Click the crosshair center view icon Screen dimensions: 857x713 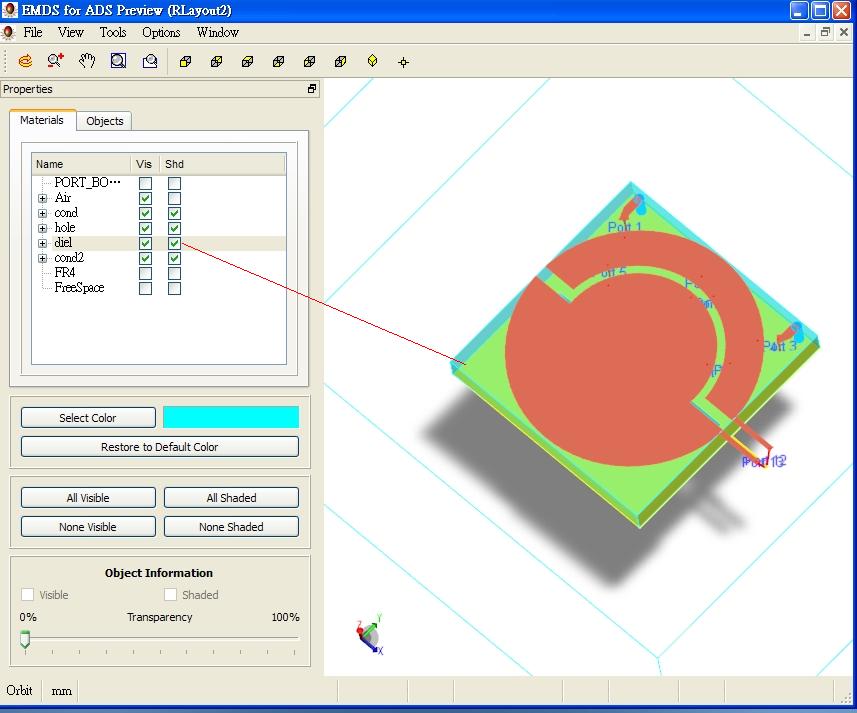(403, 62)
